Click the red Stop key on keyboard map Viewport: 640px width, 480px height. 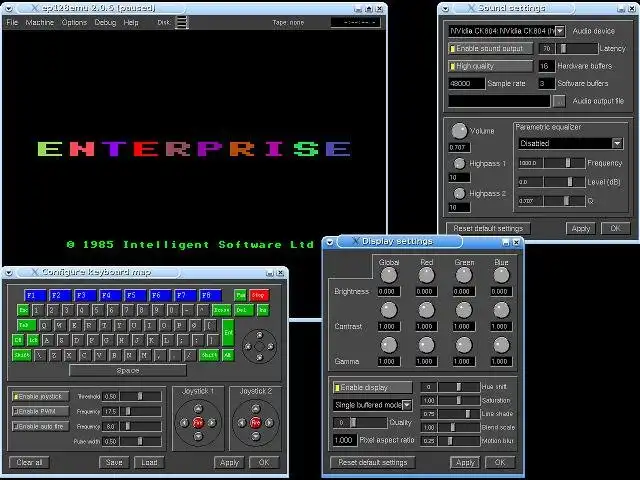(x=259, y=295)
